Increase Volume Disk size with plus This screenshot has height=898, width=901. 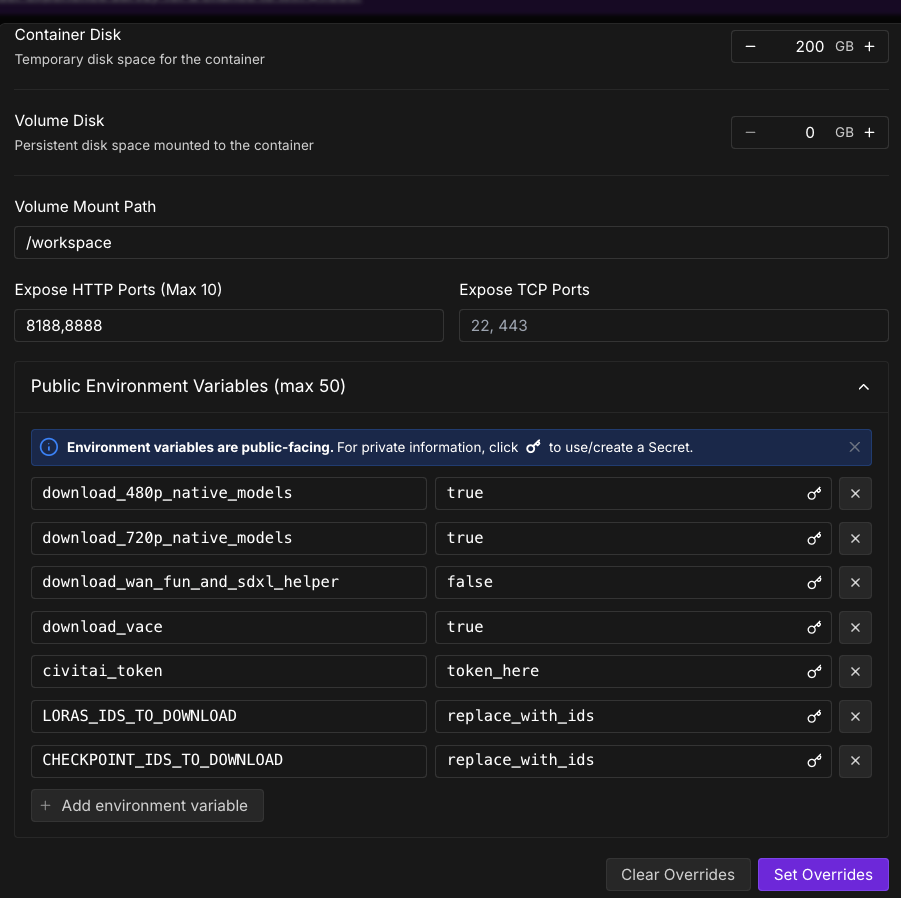pos(869,133)
